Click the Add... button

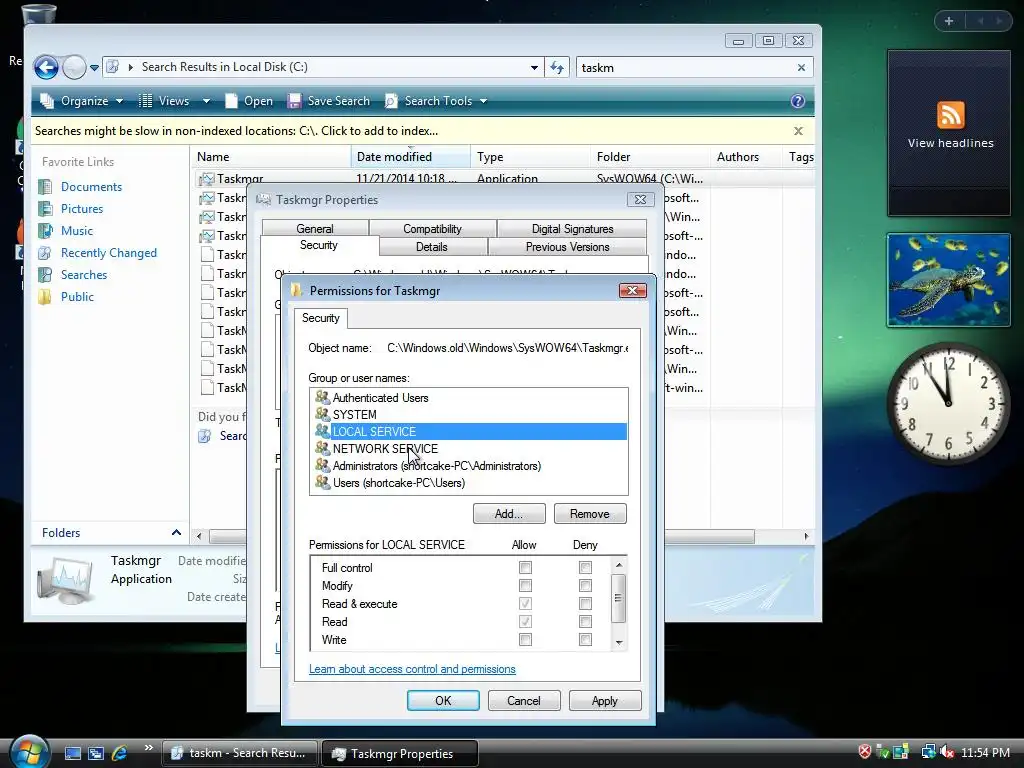[509, 514]
